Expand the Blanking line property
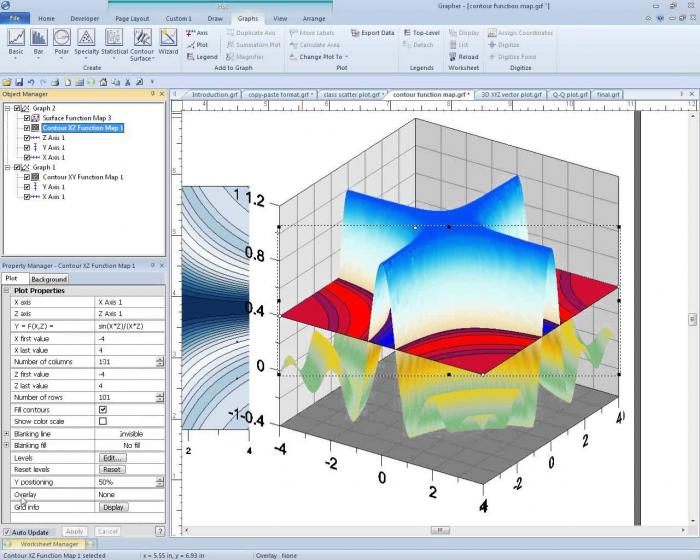Image resolution: width=700 pixels, height=560 pixels. pos(6,434)
